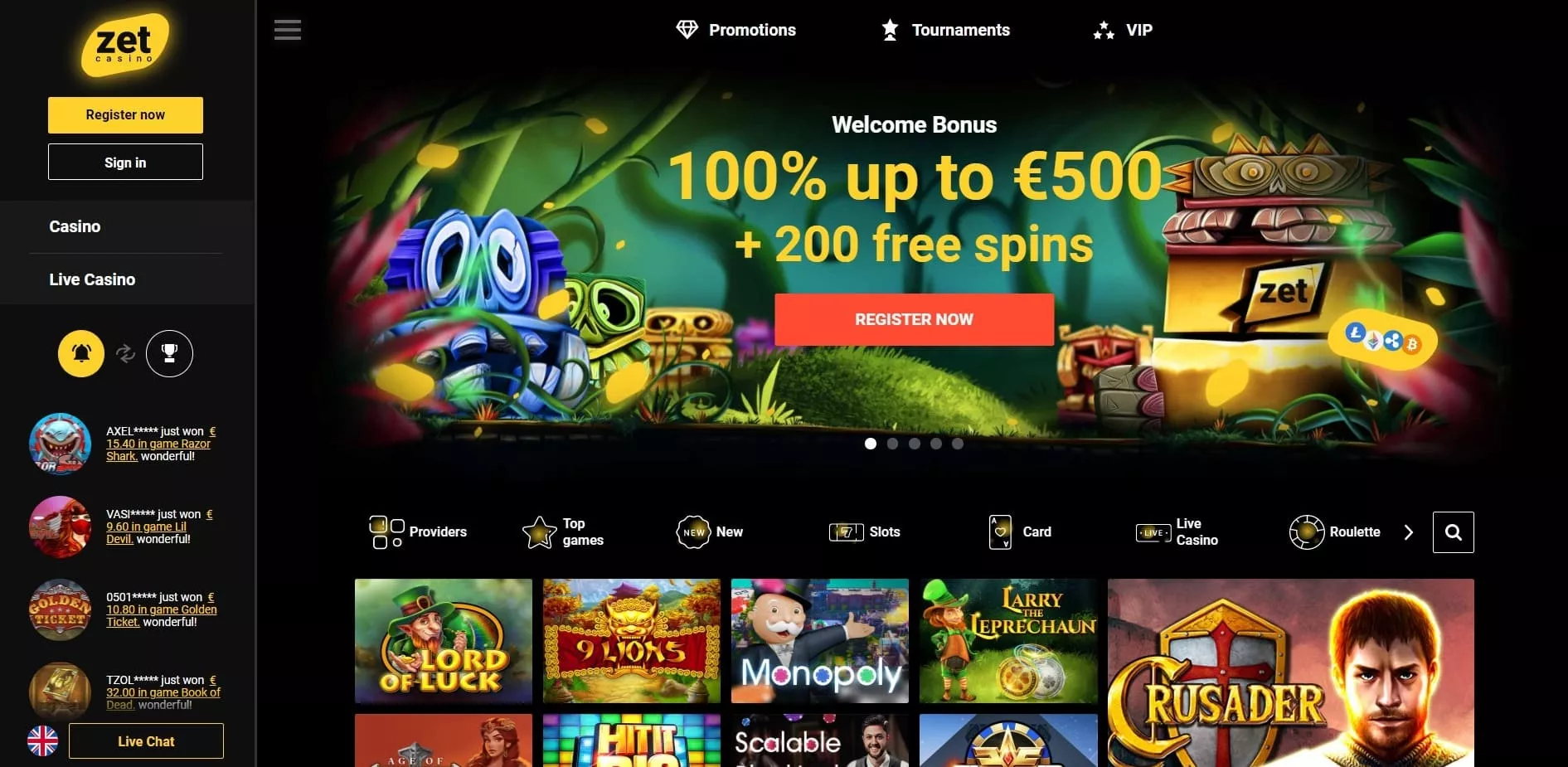Image resolution: width=1568 pixels, height=767 pixels.
Task: Open the hamburger menu icon
Action: pos(288,30)
